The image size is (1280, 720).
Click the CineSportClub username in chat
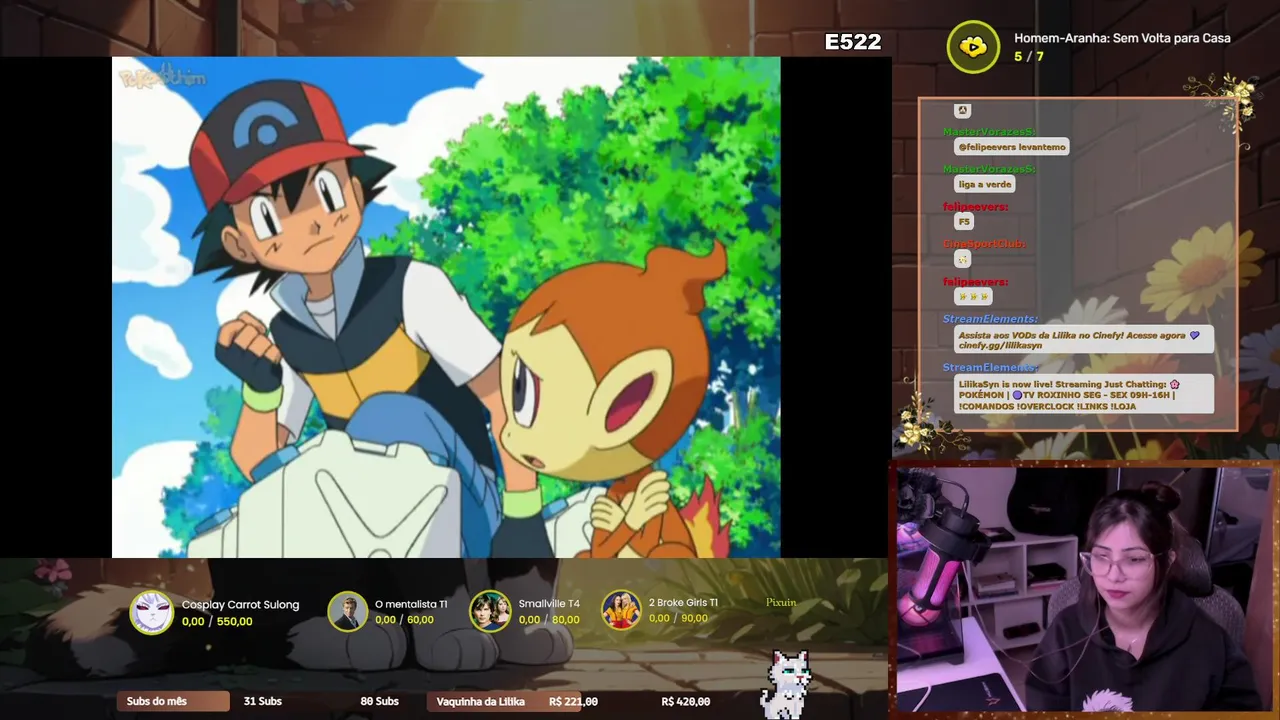[x=984, y=244]
